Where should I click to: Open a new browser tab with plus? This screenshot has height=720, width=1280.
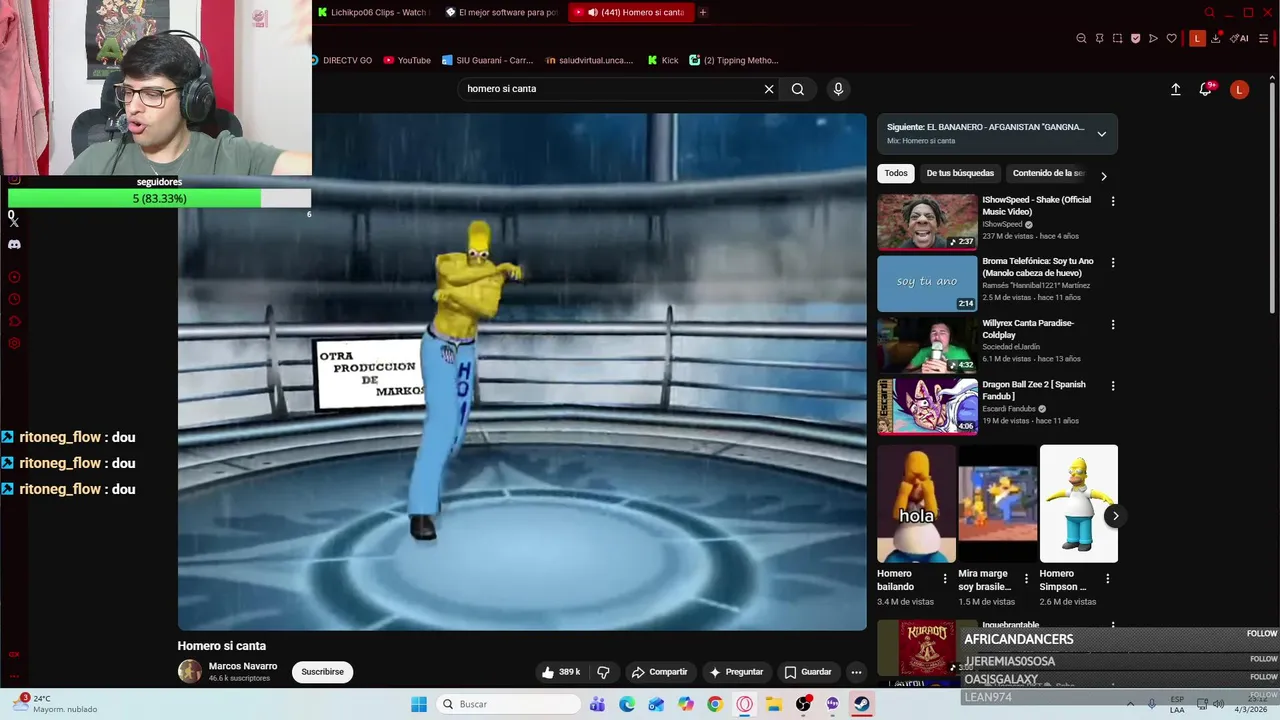[x=703, y=12]
